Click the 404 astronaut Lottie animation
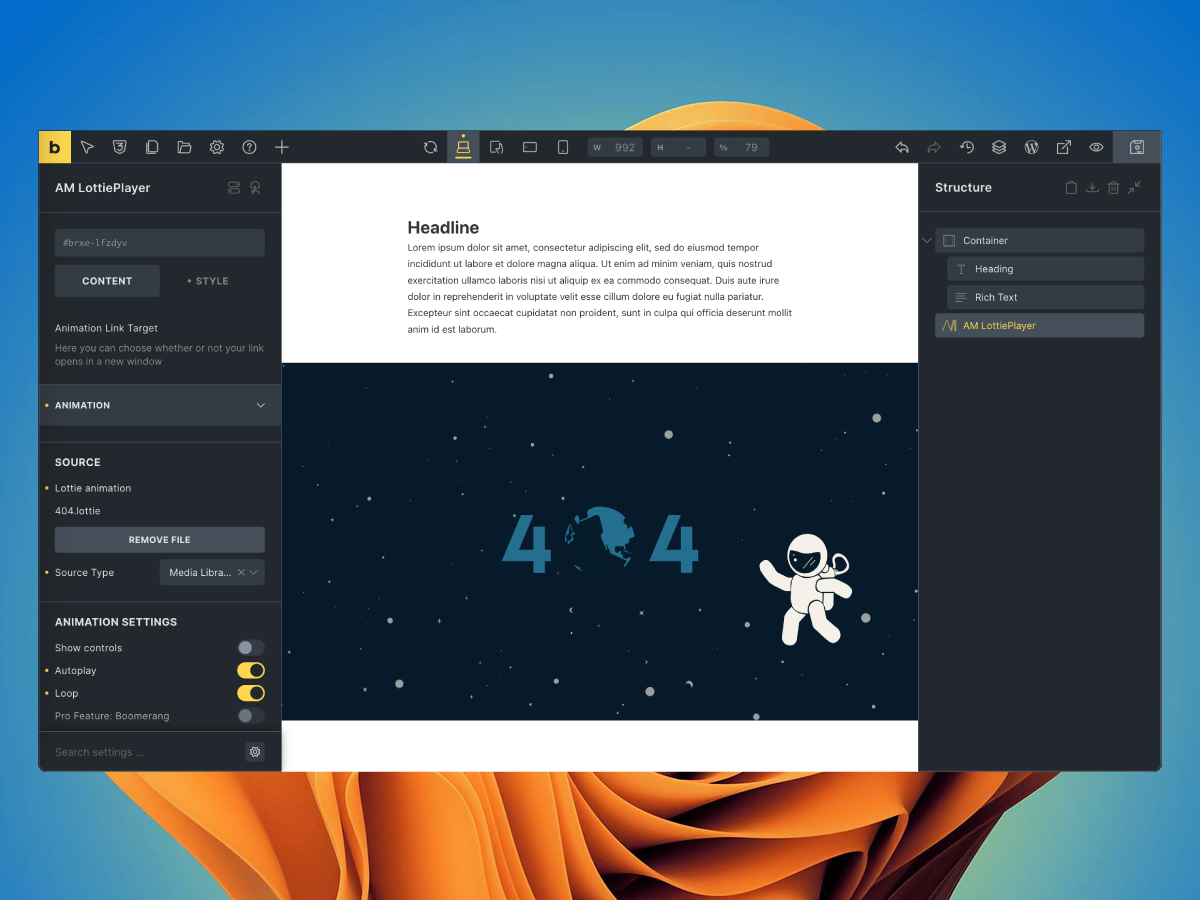 (600, 541)
